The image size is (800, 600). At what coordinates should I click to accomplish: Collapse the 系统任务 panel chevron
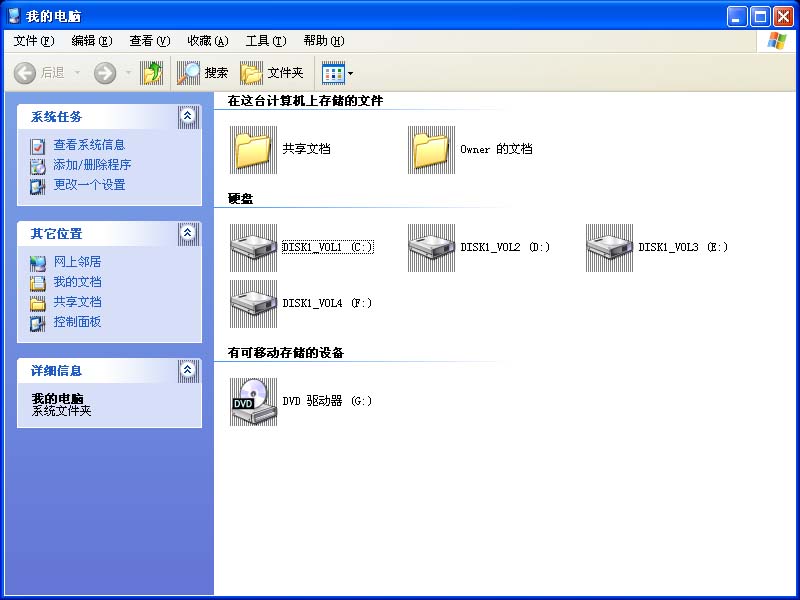188,117
